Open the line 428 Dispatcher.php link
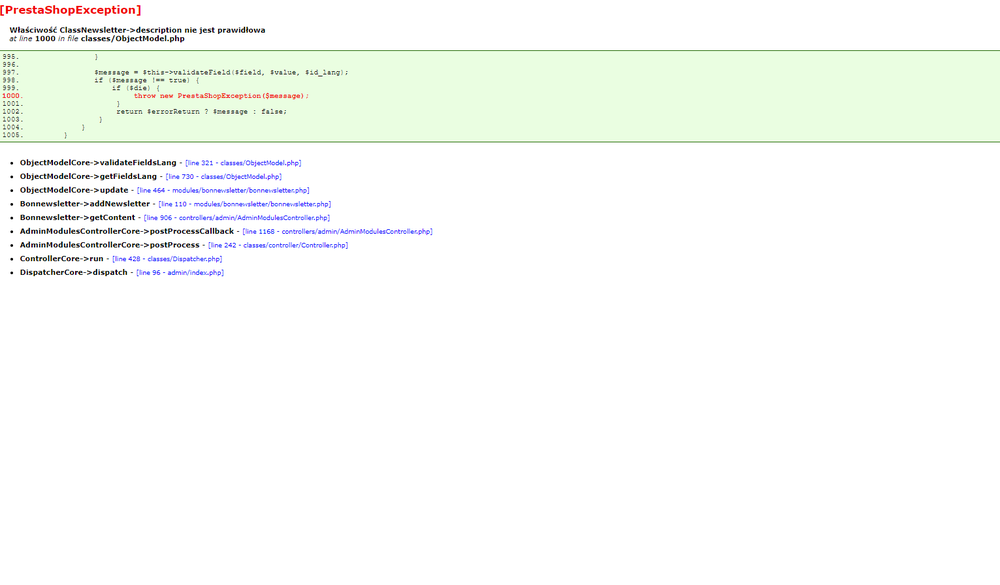Image resolution: width=1000 pixels, height=585 pixels. [167, 259]
